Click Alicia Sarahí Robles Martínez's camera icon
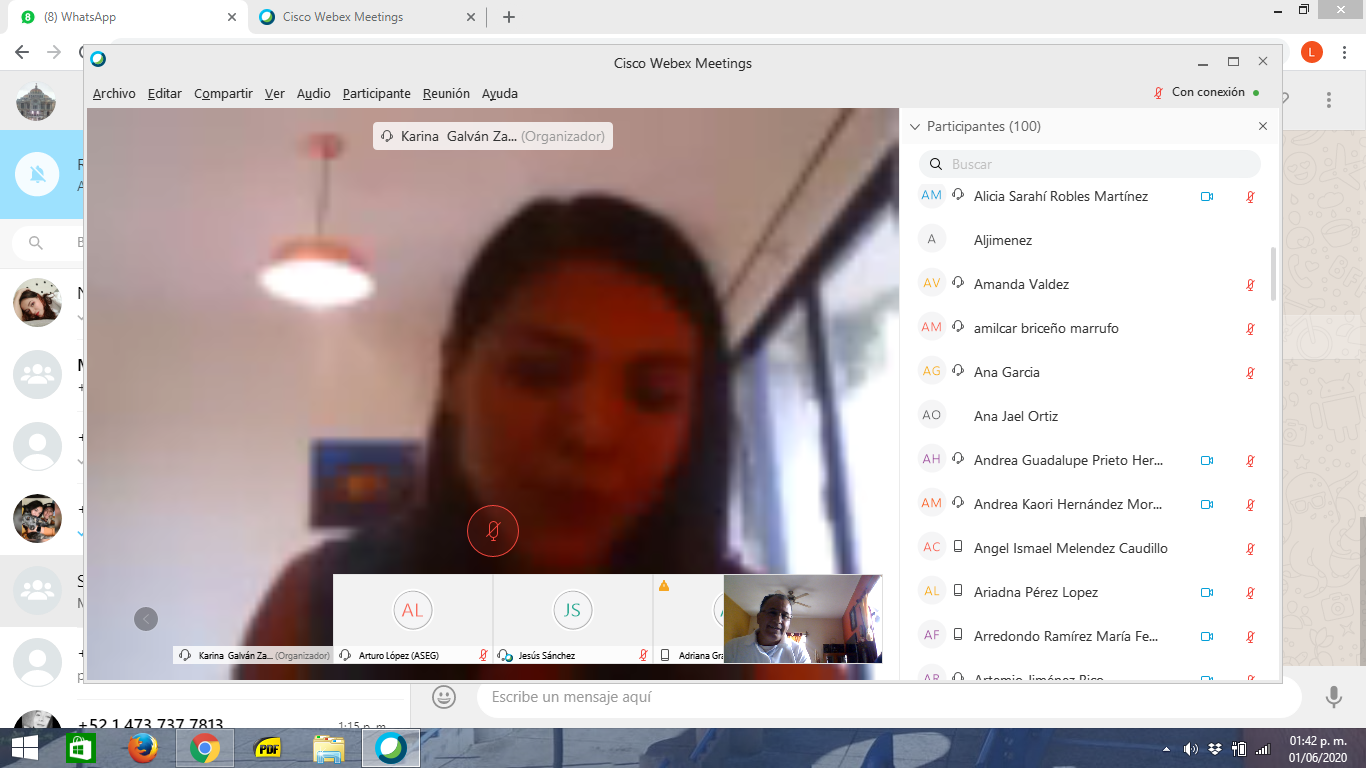This screenshot has height=768, width=1366. click(1207, 197)
